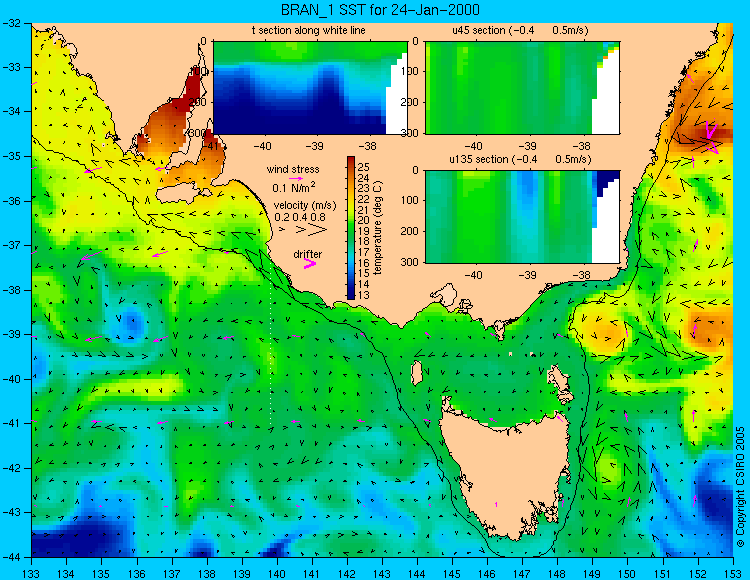
Task: Click the '0.1 N/m2' legend value
Action: pos(294,187)
